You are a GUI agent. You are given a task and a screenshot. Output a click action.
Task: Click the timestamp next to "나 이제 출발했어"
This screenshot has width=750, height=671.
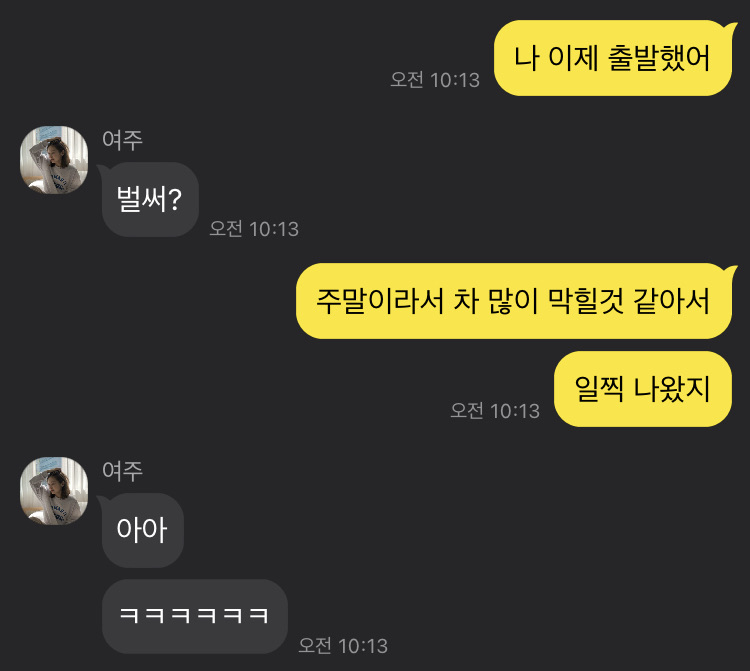point(435,80)
